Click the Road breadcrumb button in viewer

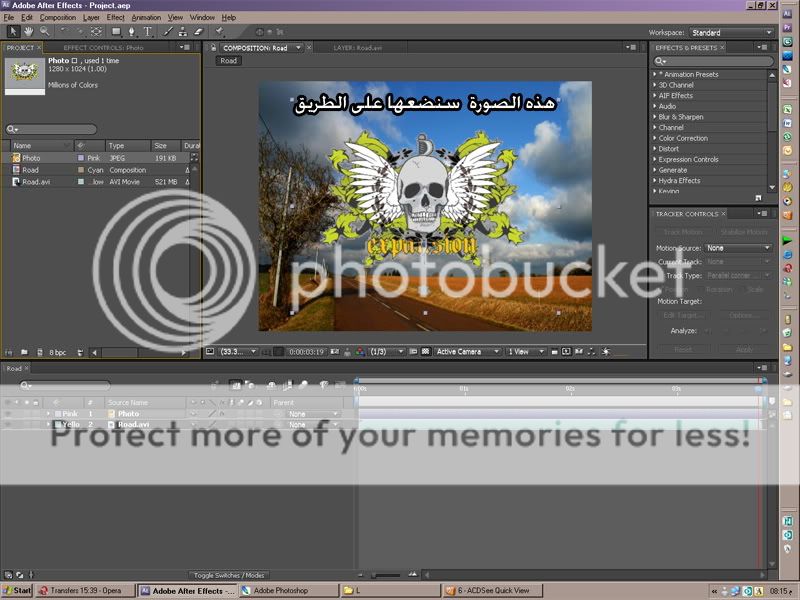pos(229,61)
